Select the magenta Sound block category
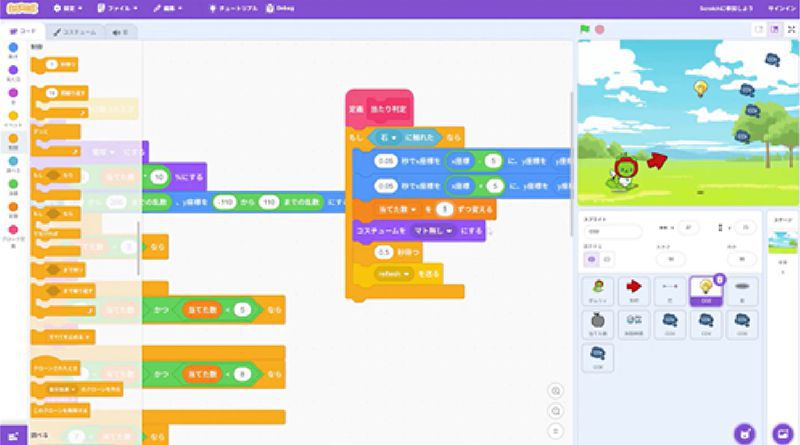Viewport: 800px width, 445px height. pos(13,95)
